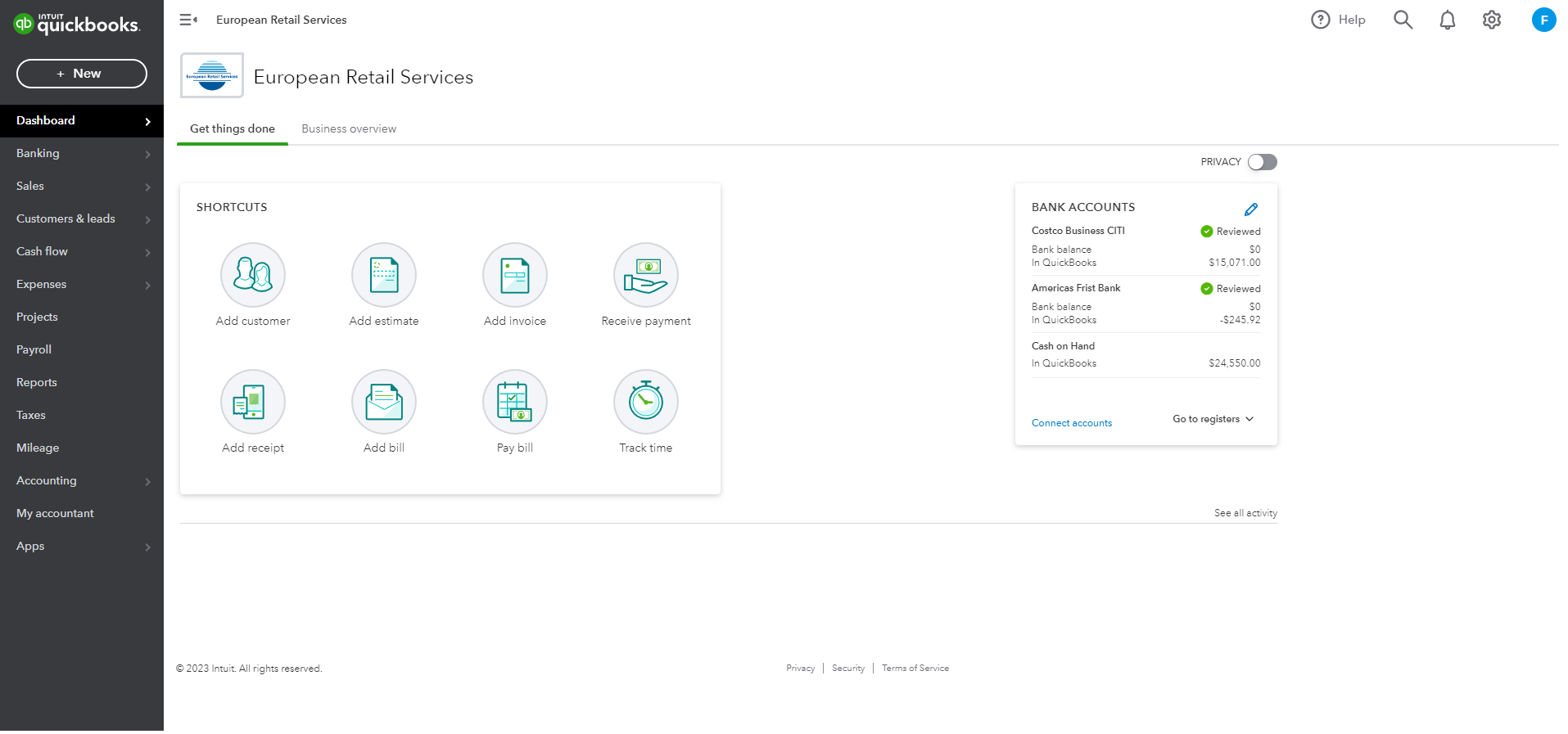Open the Pay bill shortcut icon
1568x734 pixels.
click(x=515, y=402)
